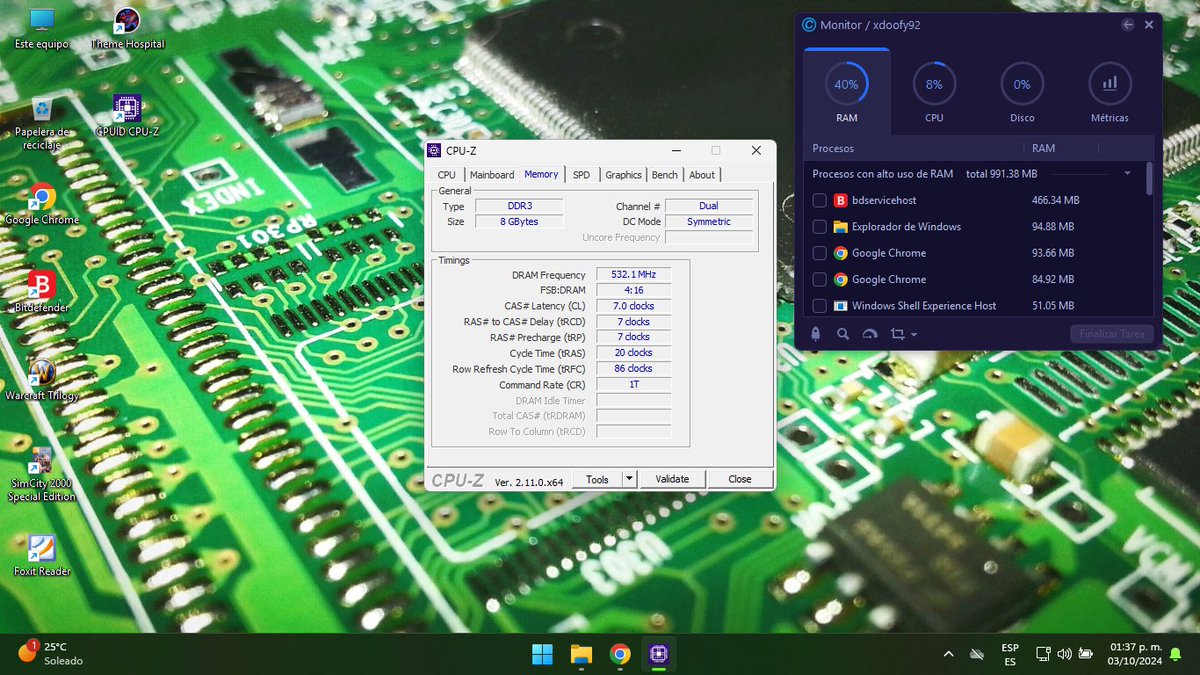Switch to the Graphics tab in CPU-Z

pos(623,175)
